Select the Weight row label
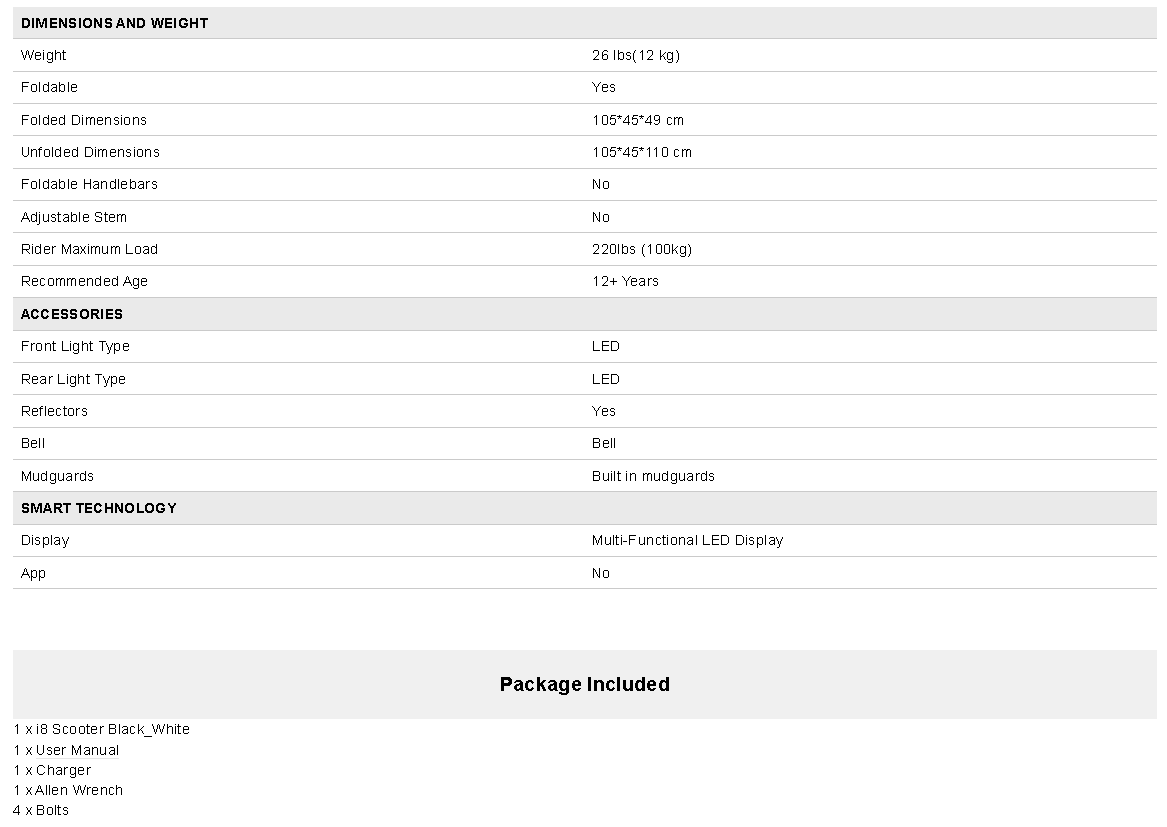The image size is (1167, 827). coord(43,55)
